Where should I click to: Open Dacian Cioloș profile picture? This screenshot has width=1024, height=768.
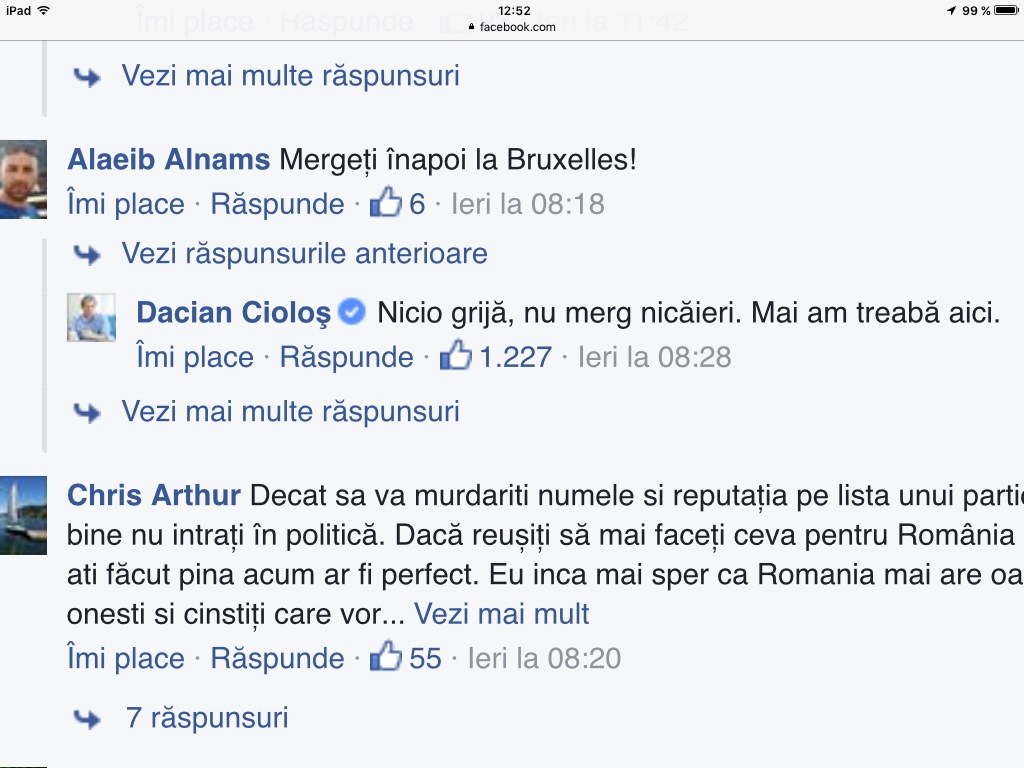point(91,318)
